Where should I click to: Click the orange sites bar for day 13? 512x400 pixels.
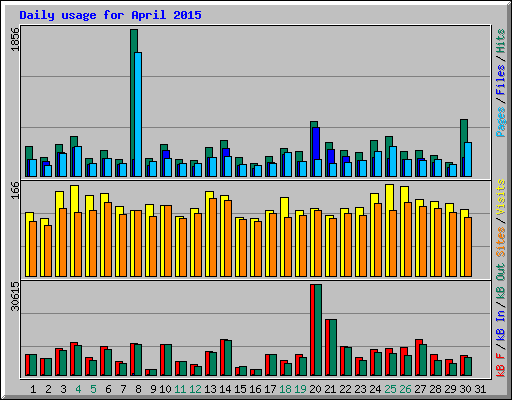[213, 237]
